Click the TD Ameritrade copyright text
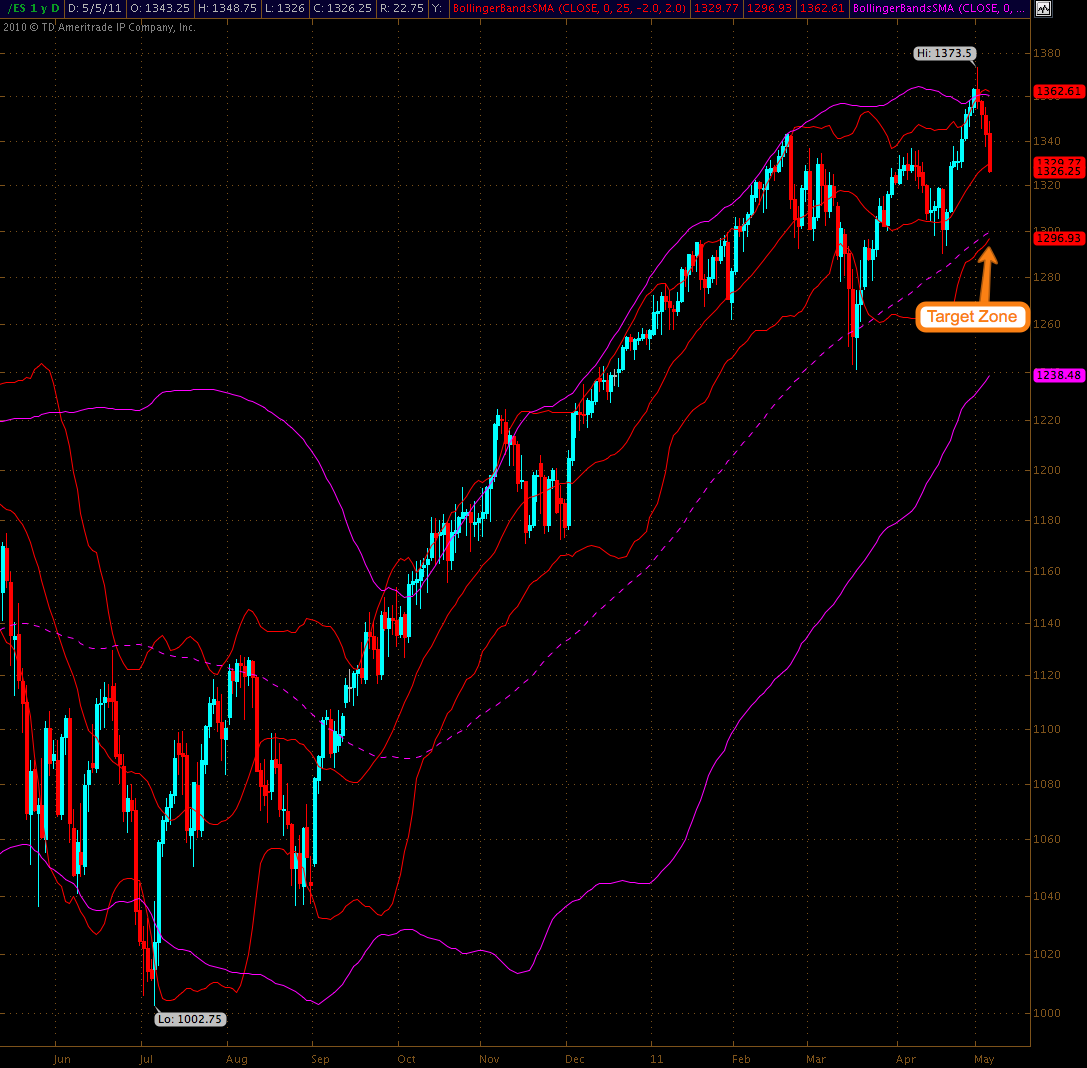This screenshot has width=1087, height=1068. 99,27
